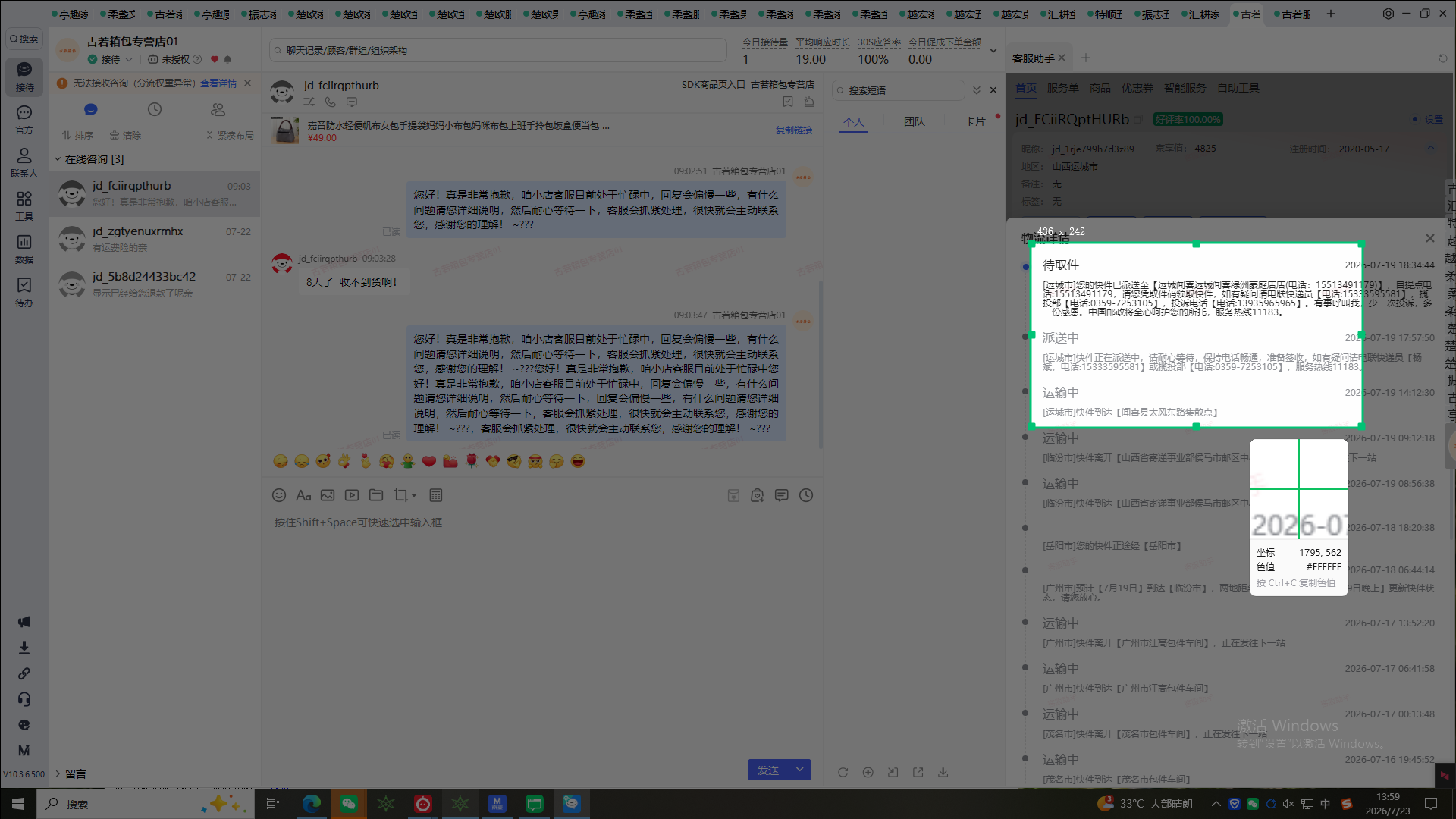Image resolution: width=1456 pixels, height=819 pixels.
Task: Open the 接待 reception section in sidebar
Action: [24, 77]
